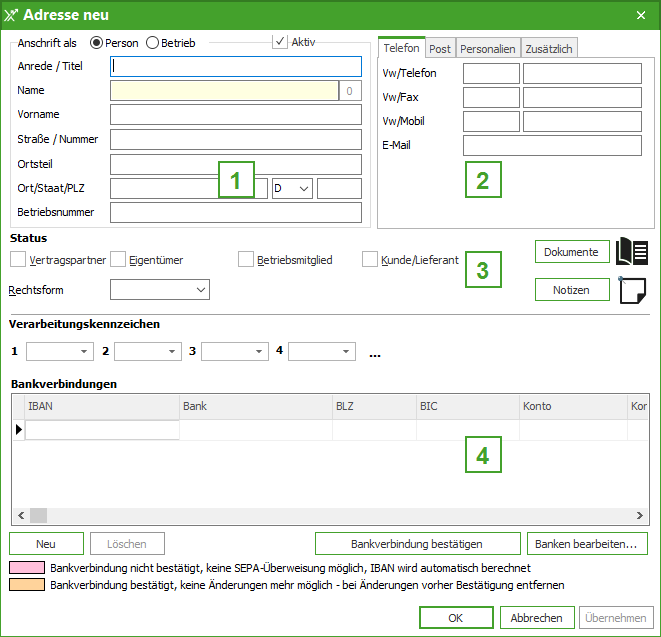Enable the Vertragspartner checkbox

coord(18,260)
